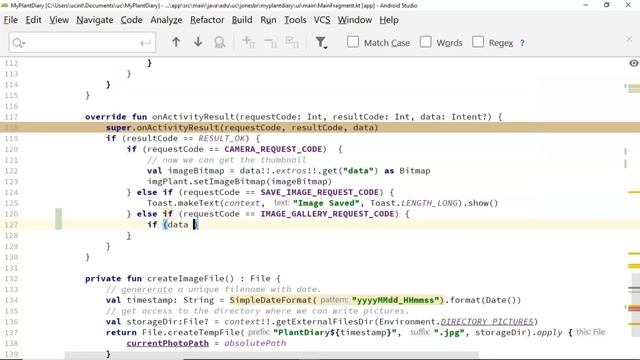Go to previous occurrence arrow

coord(176,42)
